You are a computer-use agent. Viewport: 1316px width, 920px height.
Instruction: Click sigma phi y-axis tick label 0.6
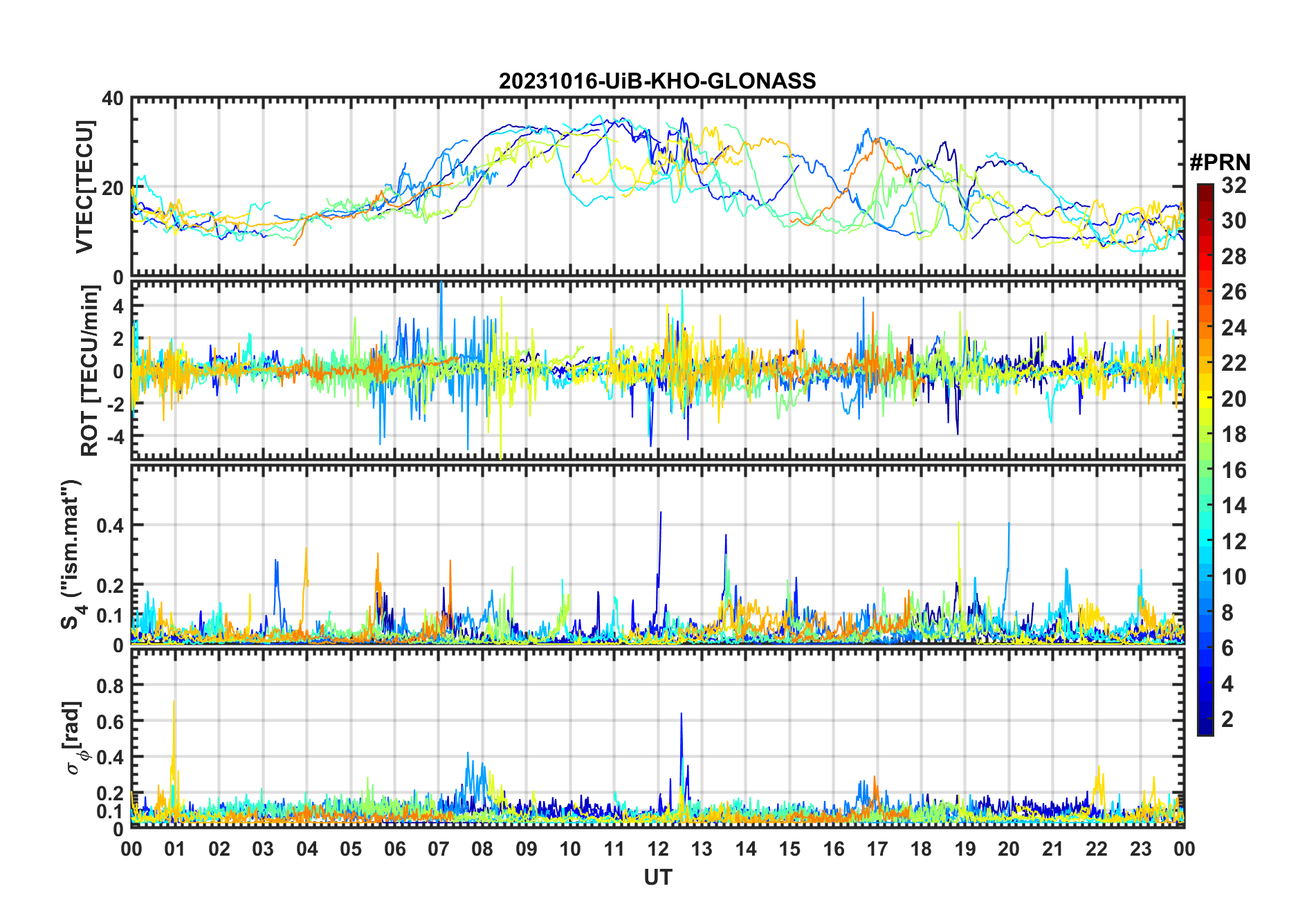click(x=110, y=721)
